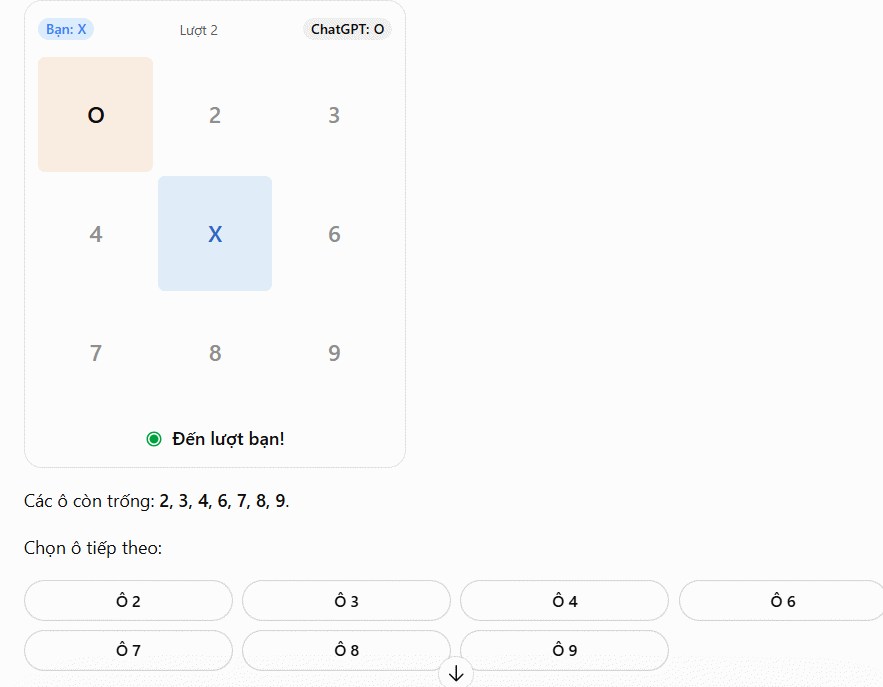The height and width of the screenshot is (687, 883).
Task: Choose the "Ô 6" button
Action: tap(782, 601)
